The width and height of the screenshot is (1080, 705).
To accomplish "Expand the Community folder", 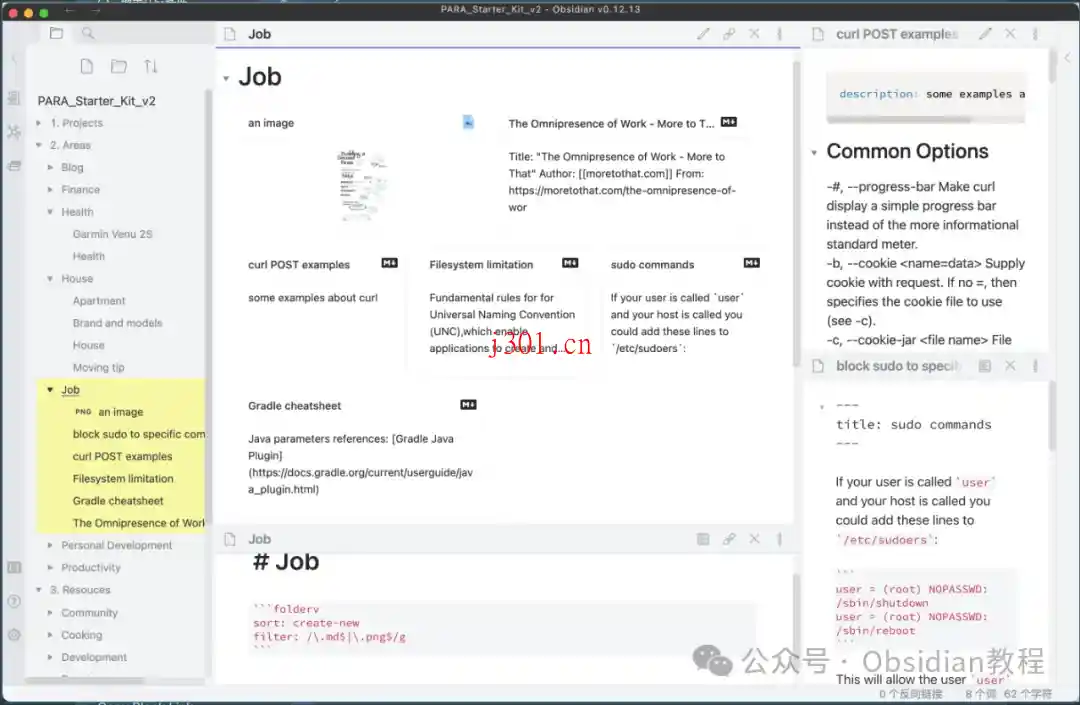I will [50, 613].
